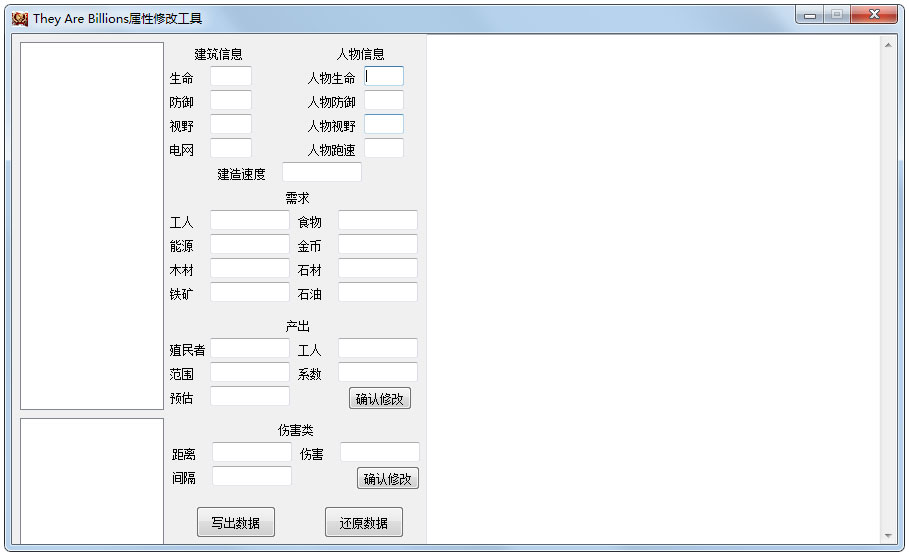Select the 金币 input field
This screenshot has height=557, width=909.
click(x=377, y=244)
